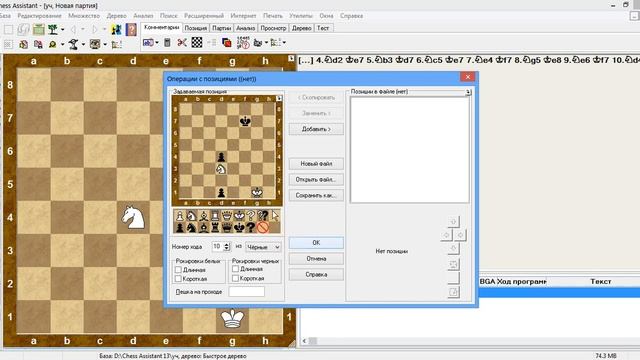Pick the white bishop from piece palette
Viewport: 640px width, 360px height.
point(203,216)
